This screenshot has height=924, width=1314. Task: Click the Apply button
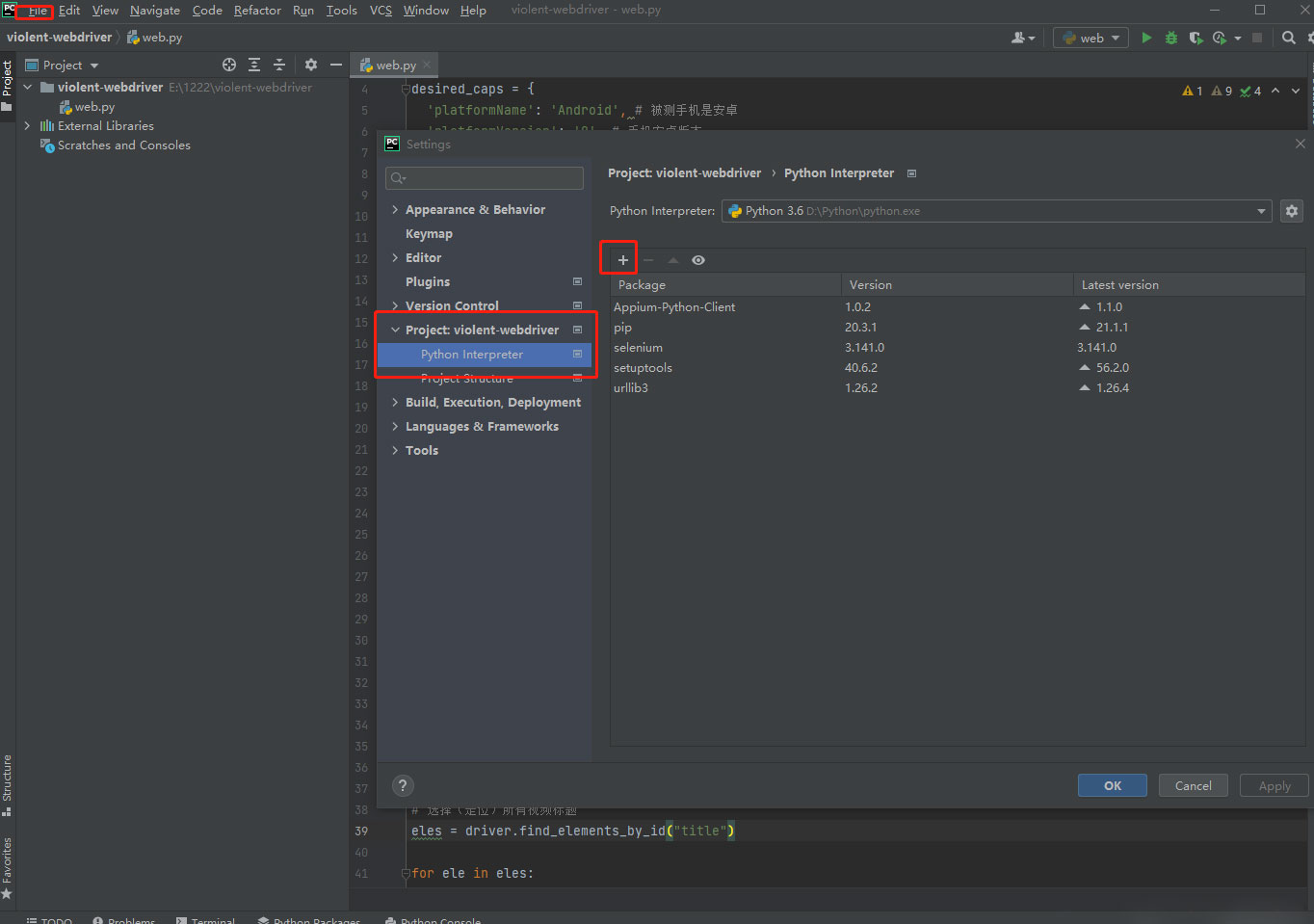(1274, 785)
